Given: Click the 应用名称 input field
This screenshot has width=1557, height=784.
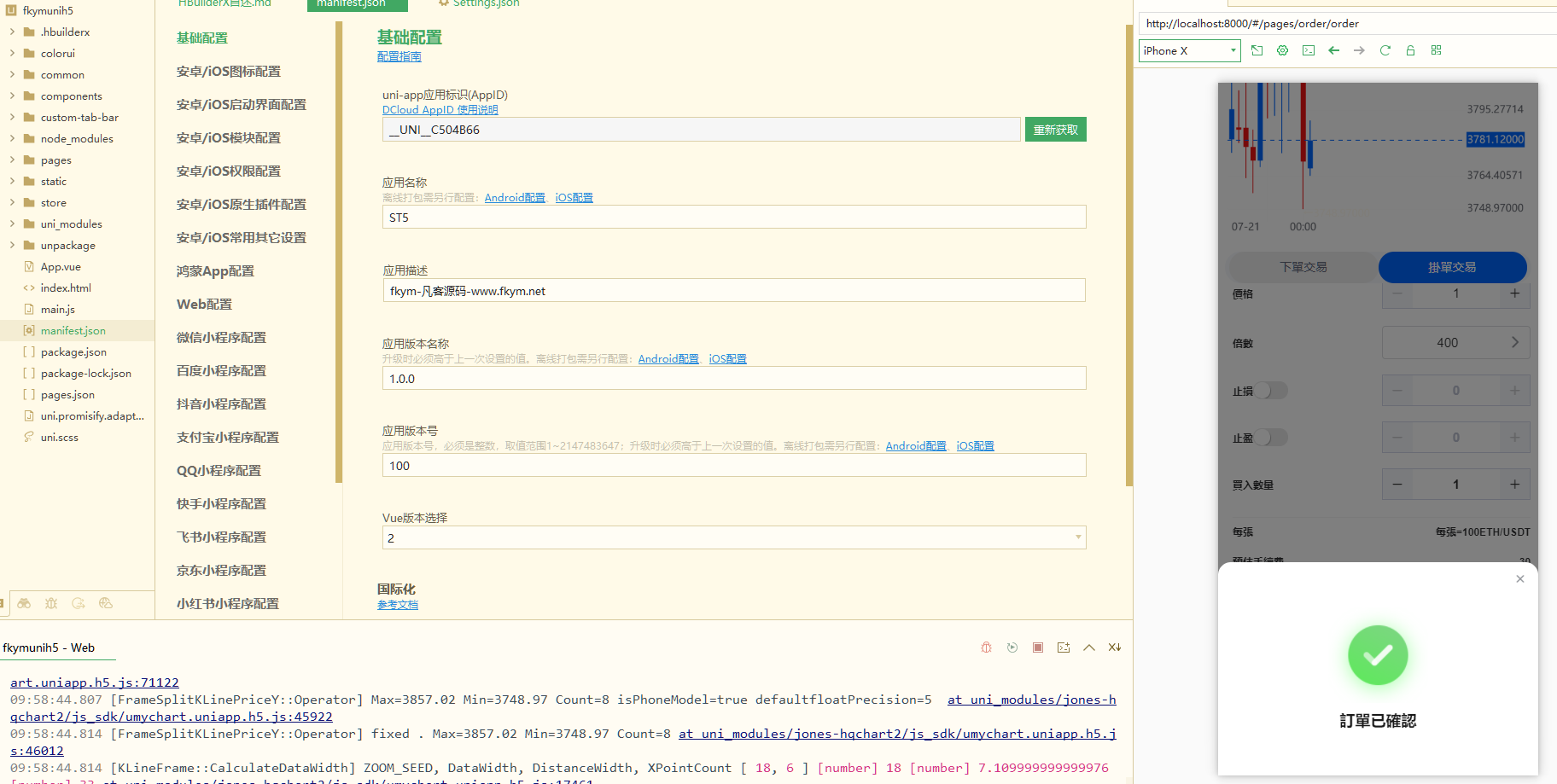Looking at the screenshot, I should 733,218.
